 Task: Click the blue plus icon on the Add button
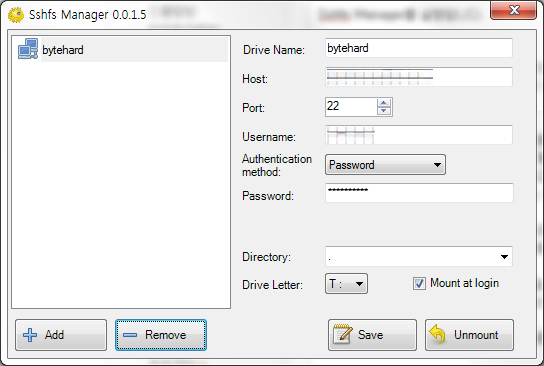(30, 335)
